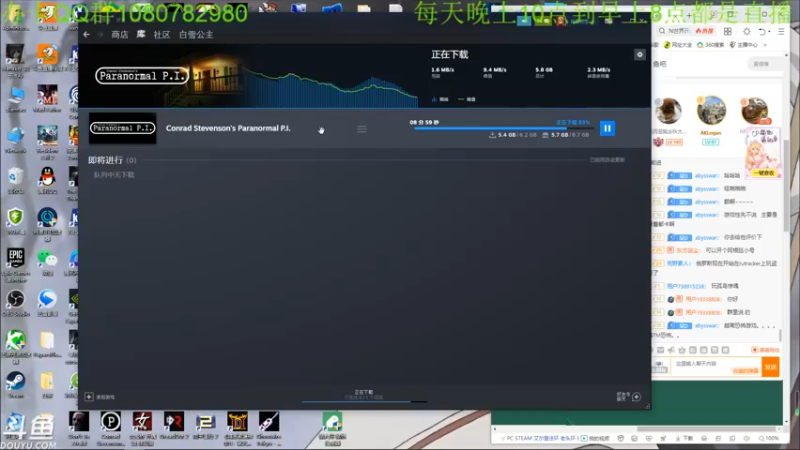
Task: Click the 即将进行 upcoming queue header
Action: tap(112, 160)
